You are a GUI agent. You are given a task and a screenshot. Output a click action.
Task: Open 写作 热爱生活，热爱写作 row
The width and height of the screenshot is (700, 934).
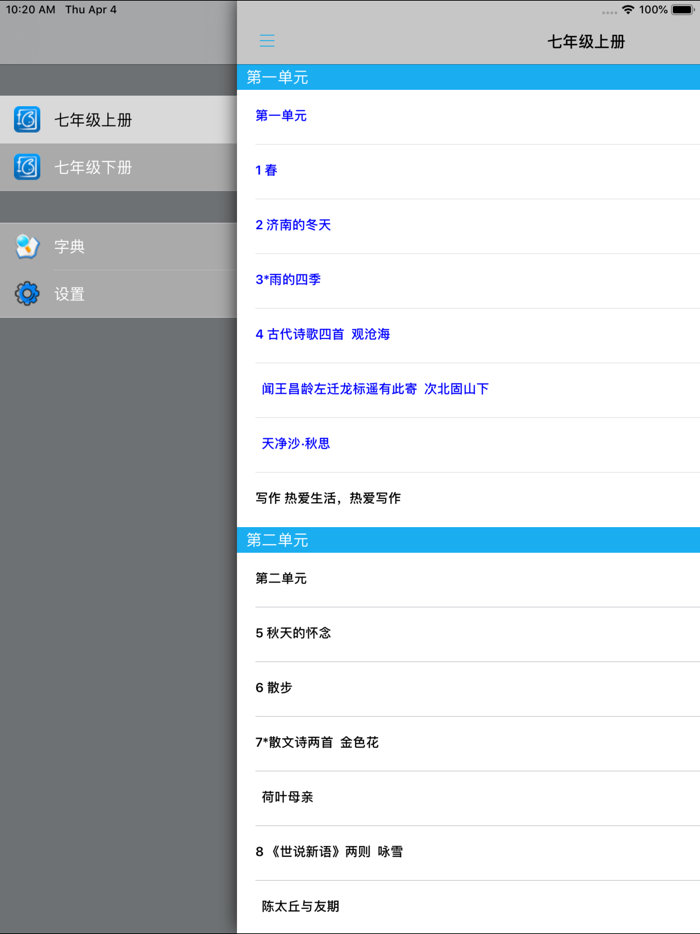[468, 500]
